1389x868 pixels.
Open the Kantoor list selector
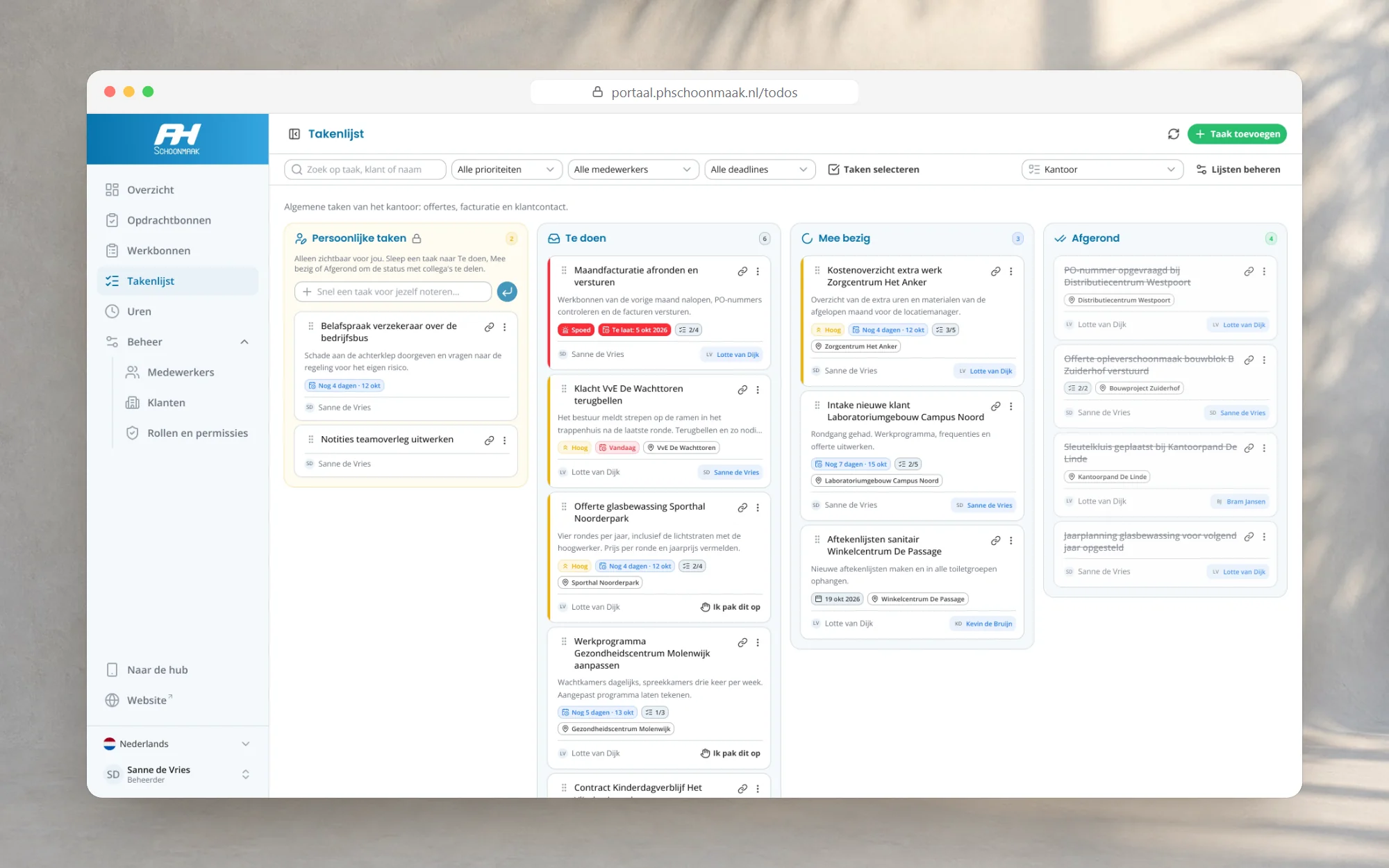point(1102,169)
